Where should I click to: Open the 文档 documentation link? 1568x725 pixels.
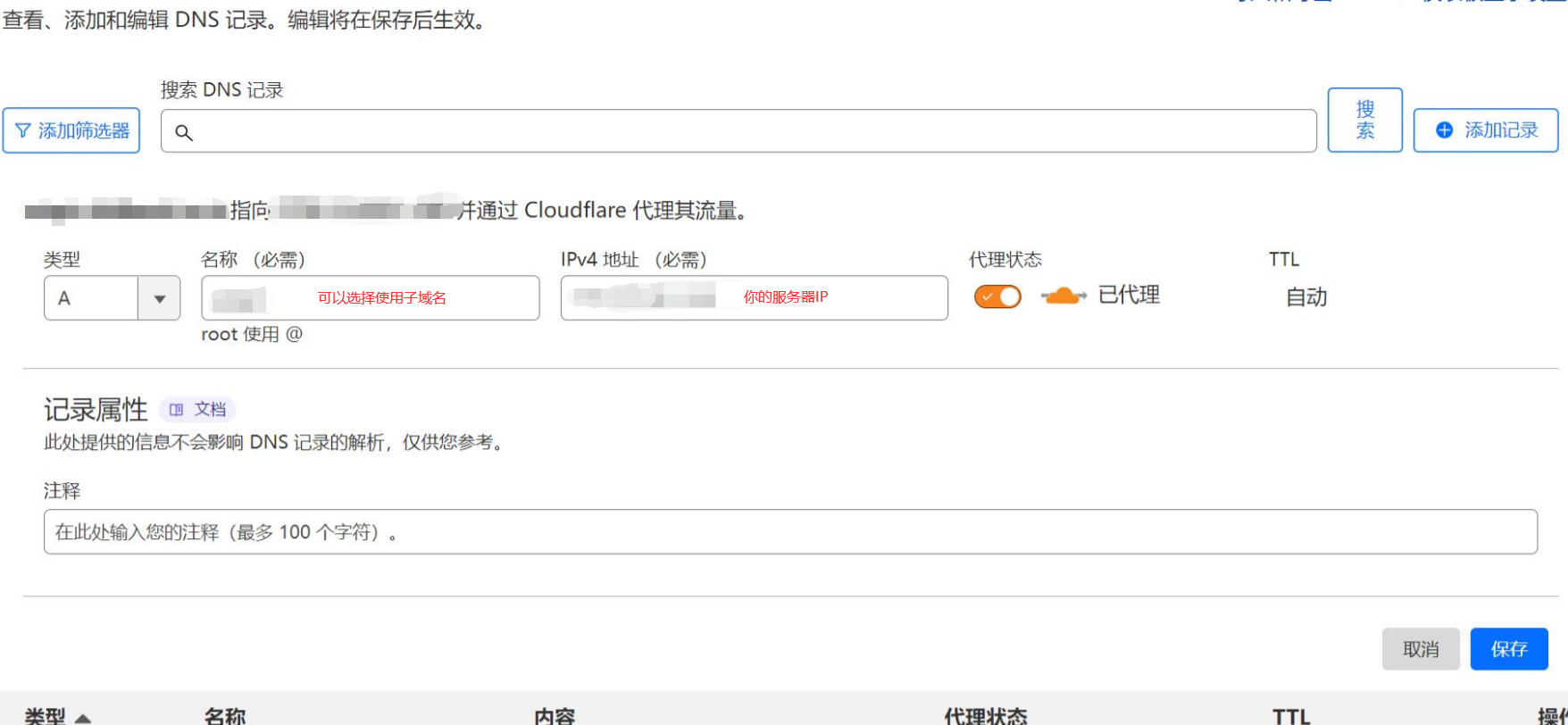pyautogui.click(x=197, y=410)
